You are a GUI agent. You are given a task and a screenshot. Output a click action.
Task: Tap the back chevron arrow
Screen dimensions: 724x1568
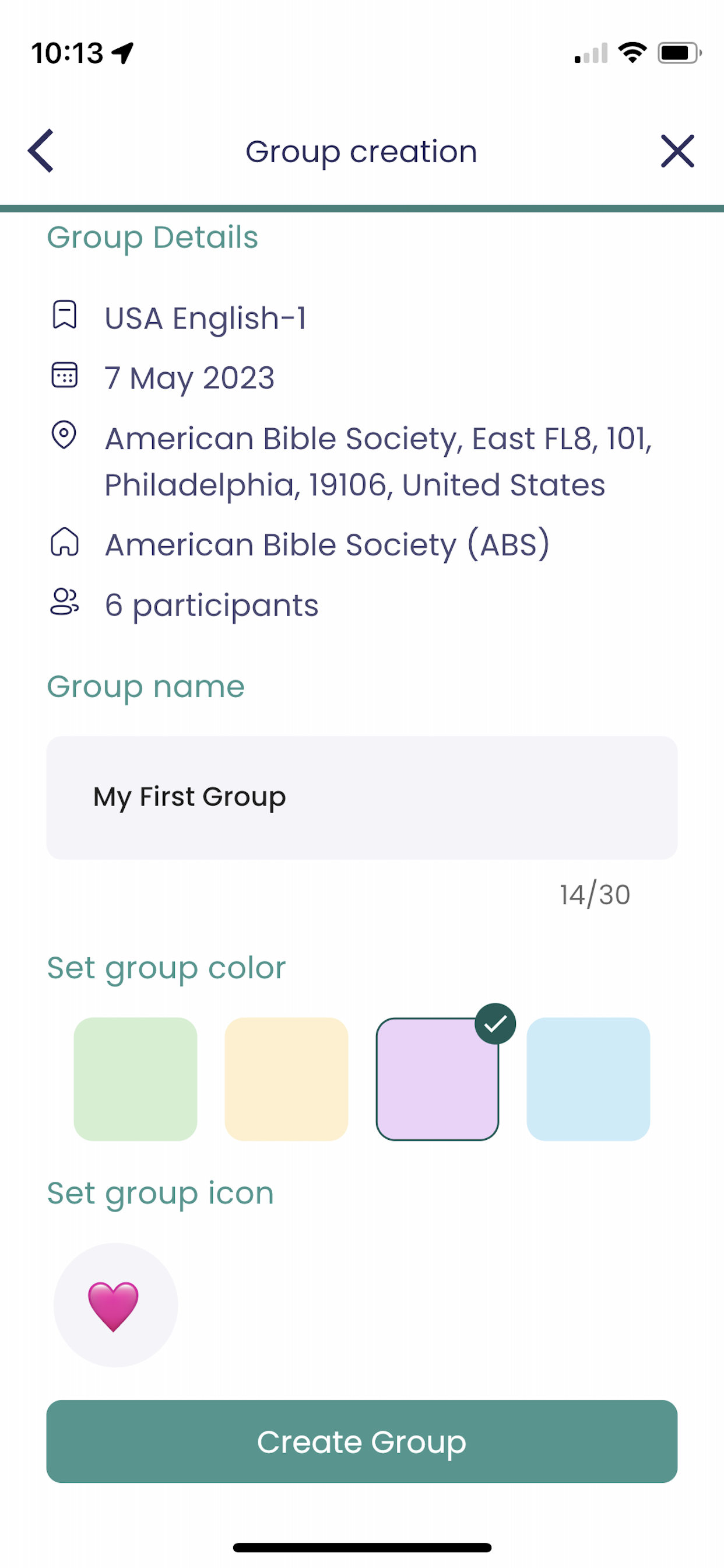pyautogui.click(x=41, y=150)
